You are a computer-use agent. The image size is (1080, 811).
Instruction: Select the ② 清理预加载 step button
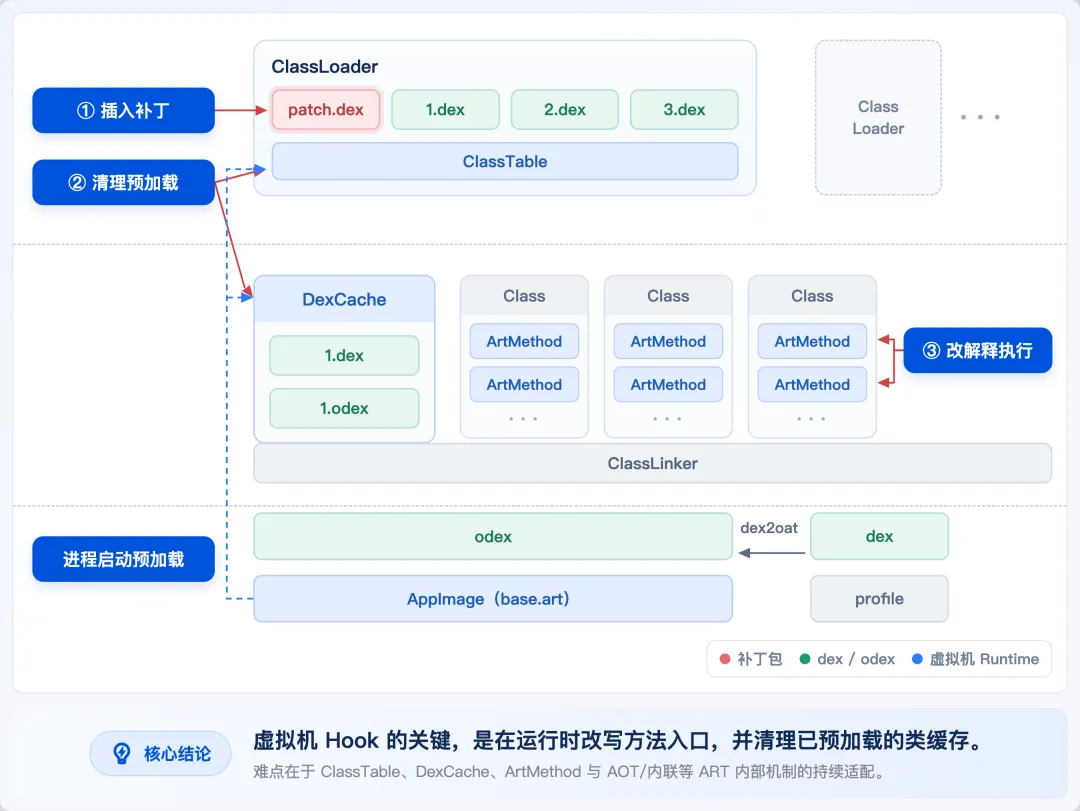(123, 182)
